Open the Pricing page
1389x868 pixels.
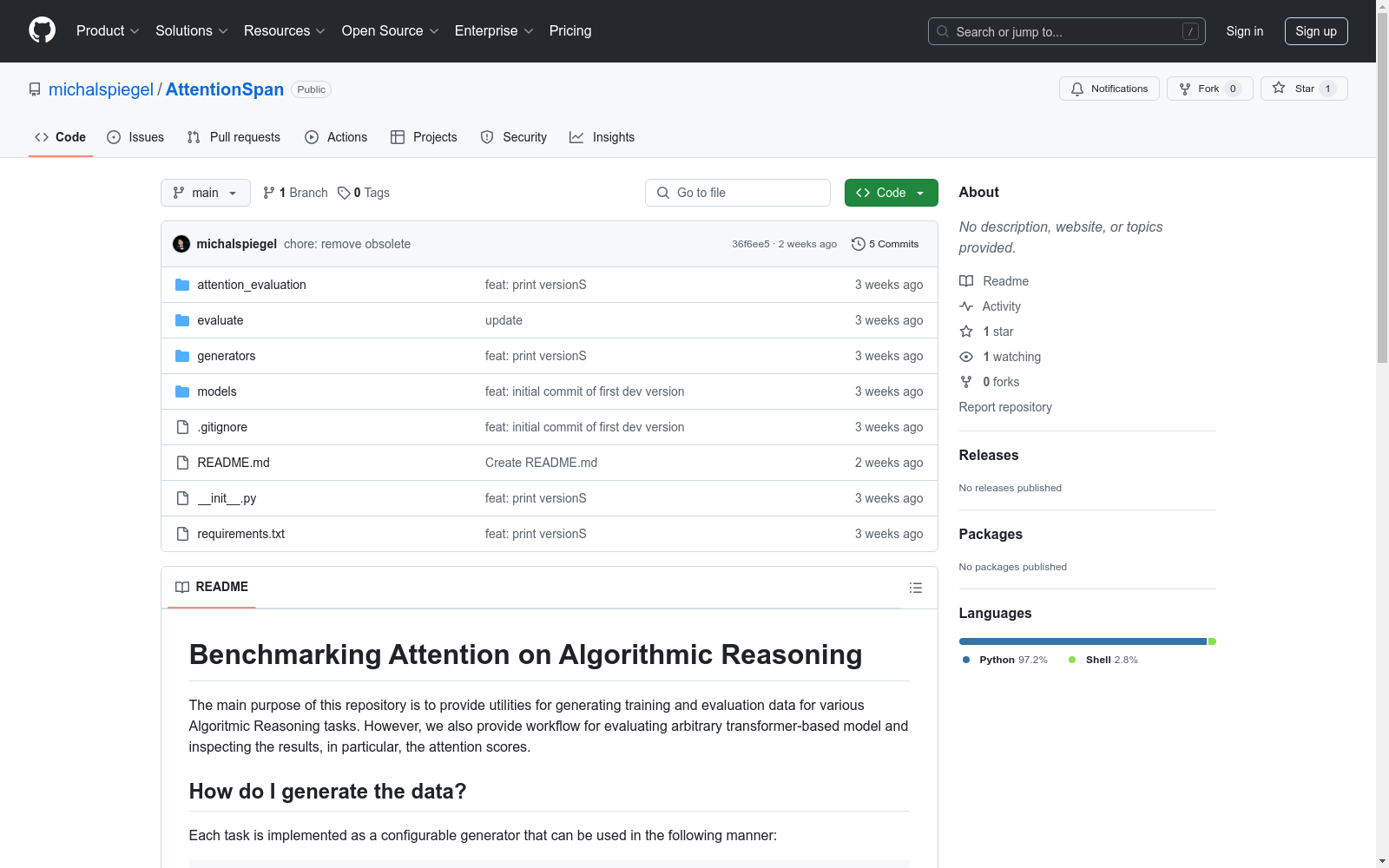570,31
